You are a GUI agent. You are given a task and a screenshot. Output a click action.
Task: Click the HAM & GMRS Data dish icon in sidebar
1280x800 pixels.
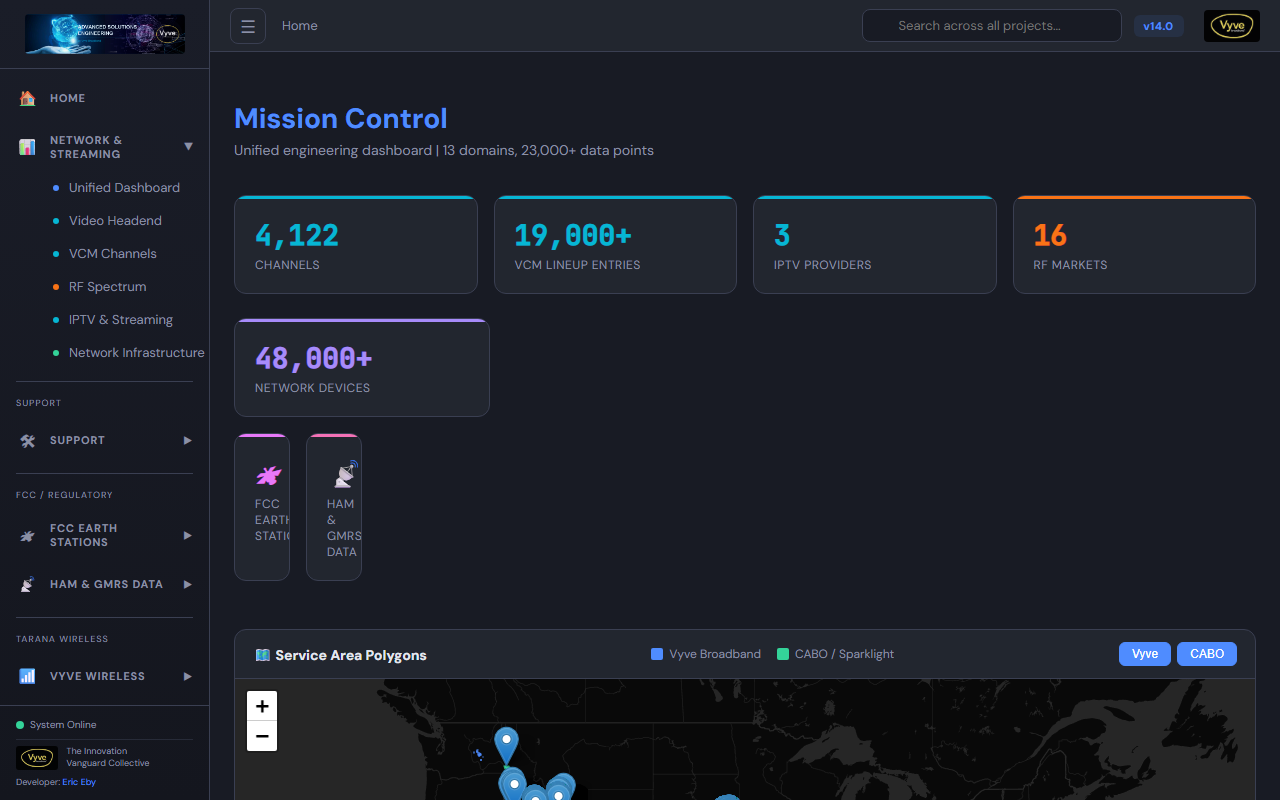27,584
